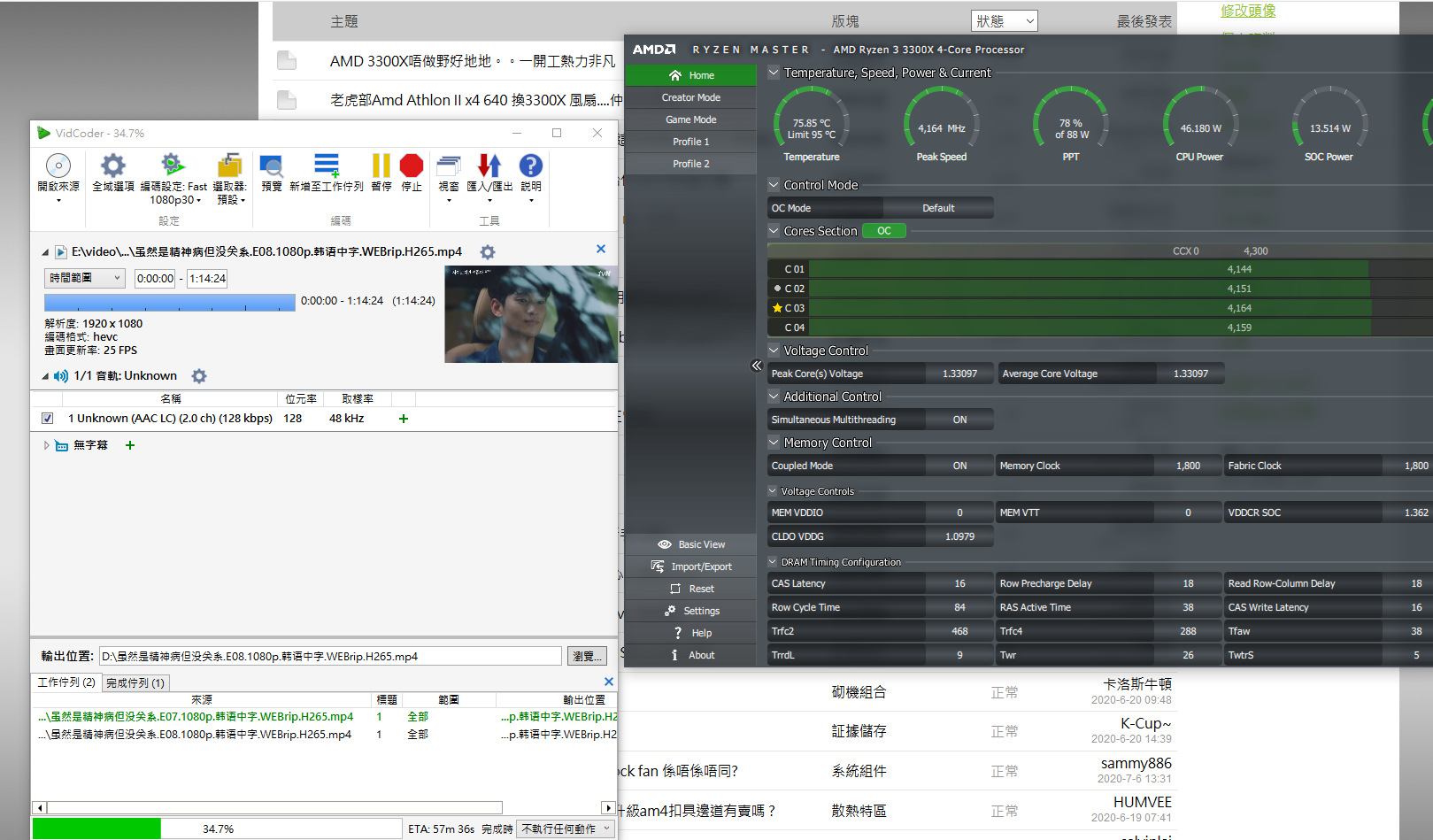Image resolution: width=1433 pixels, height=840 pixels.
Task: Switch to the completed queue (1) tab
Action: pyautogui.click(x=135, y=682)
